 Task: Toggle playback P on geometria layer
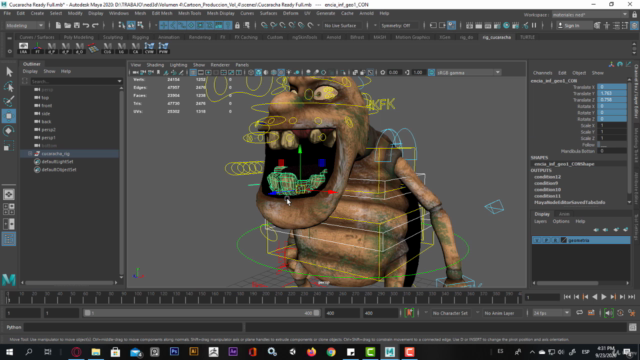[x=546, y=240]
